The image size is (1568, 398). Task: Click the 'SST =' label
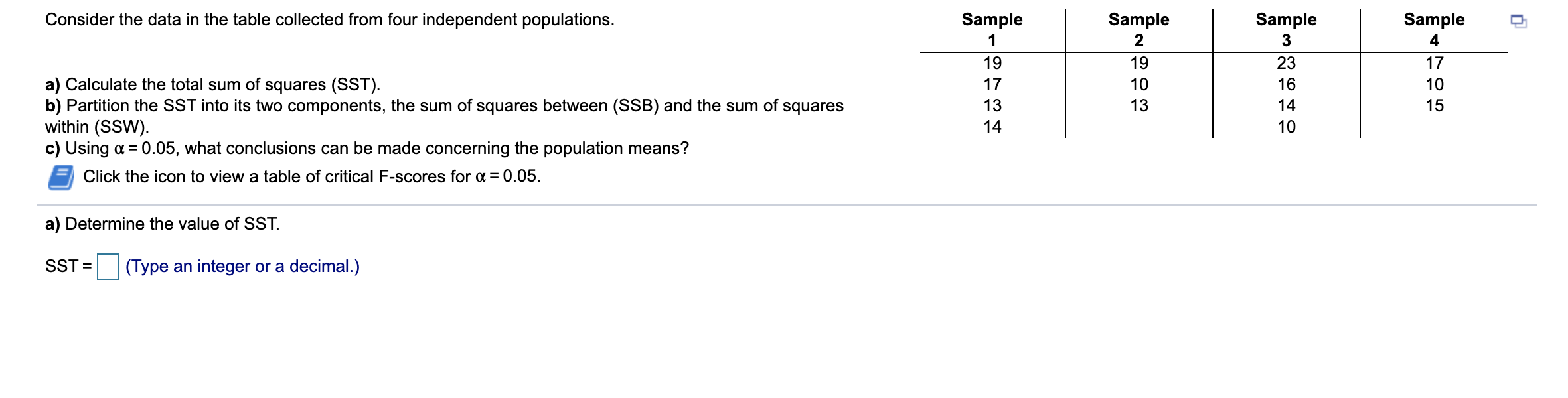(x=68, y=267)
